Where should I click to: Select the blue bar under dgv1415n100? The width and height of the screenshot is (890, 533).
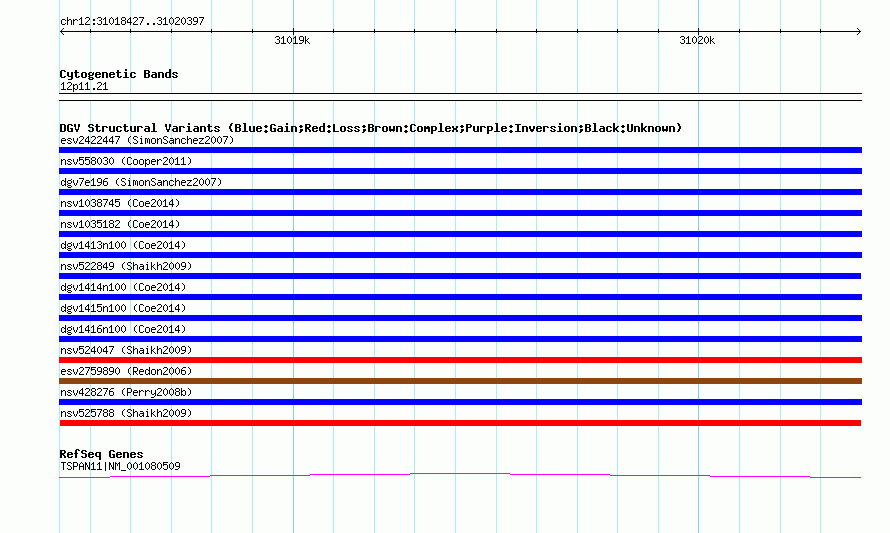tap(460, 318)
